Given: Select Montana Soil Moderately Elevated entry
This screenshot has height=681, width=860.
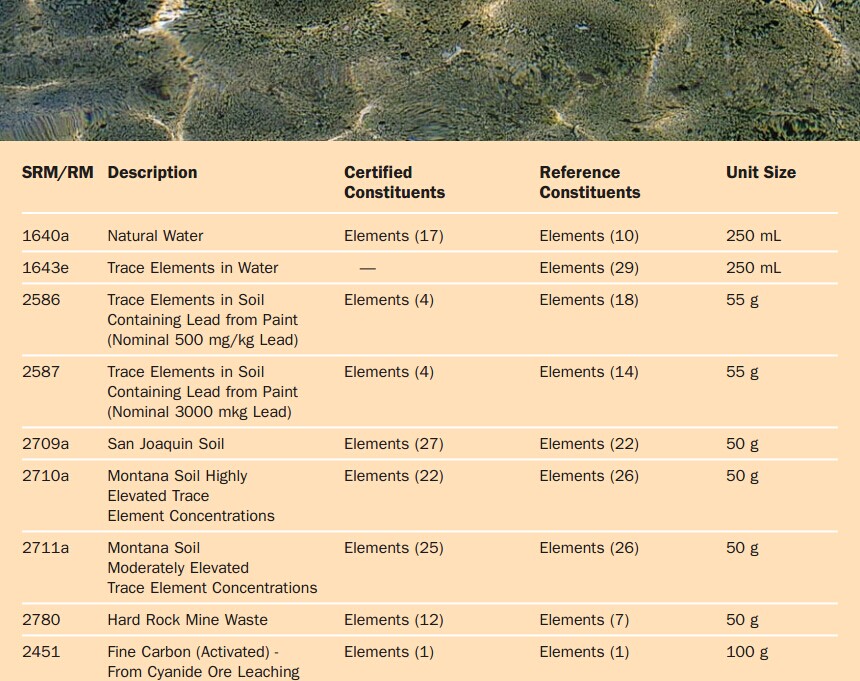Looking at the screenshot, I should [212, 568].
